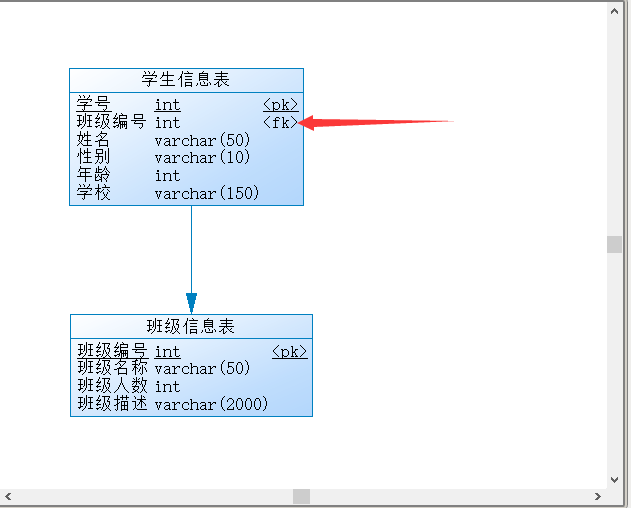
Task: Click the horizontal scrollbar right arrow
Action: tap(598, 496)
